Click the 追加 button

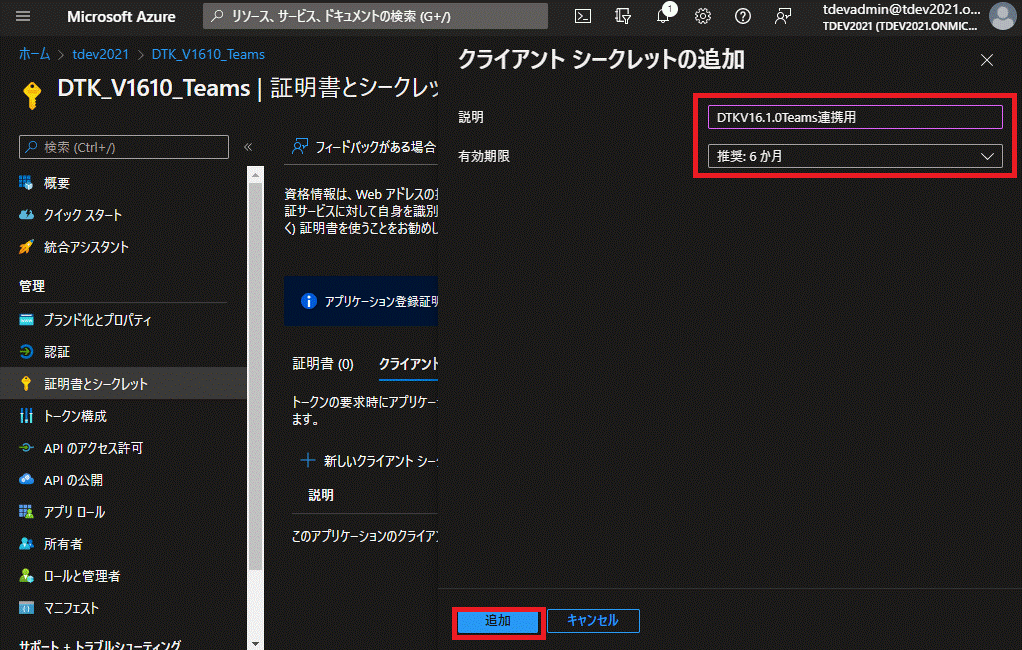click(x=498, y=621)
